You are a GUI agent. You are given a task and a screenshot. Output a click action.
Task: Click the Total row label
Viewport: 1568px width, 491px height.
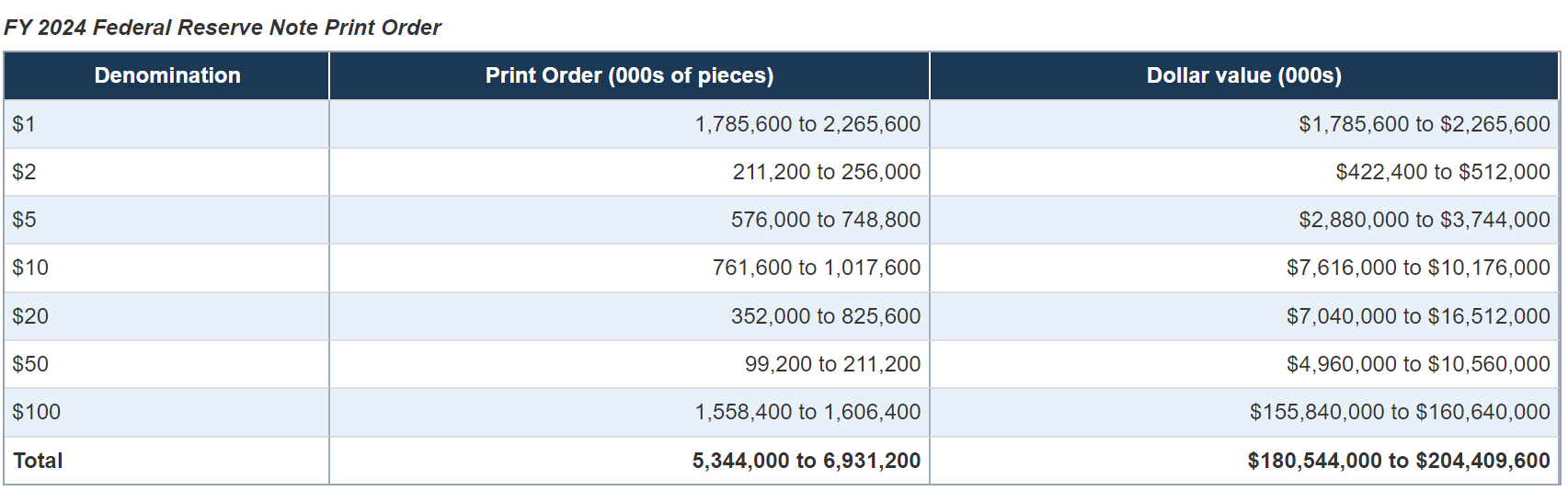click(x=38, y=461)
